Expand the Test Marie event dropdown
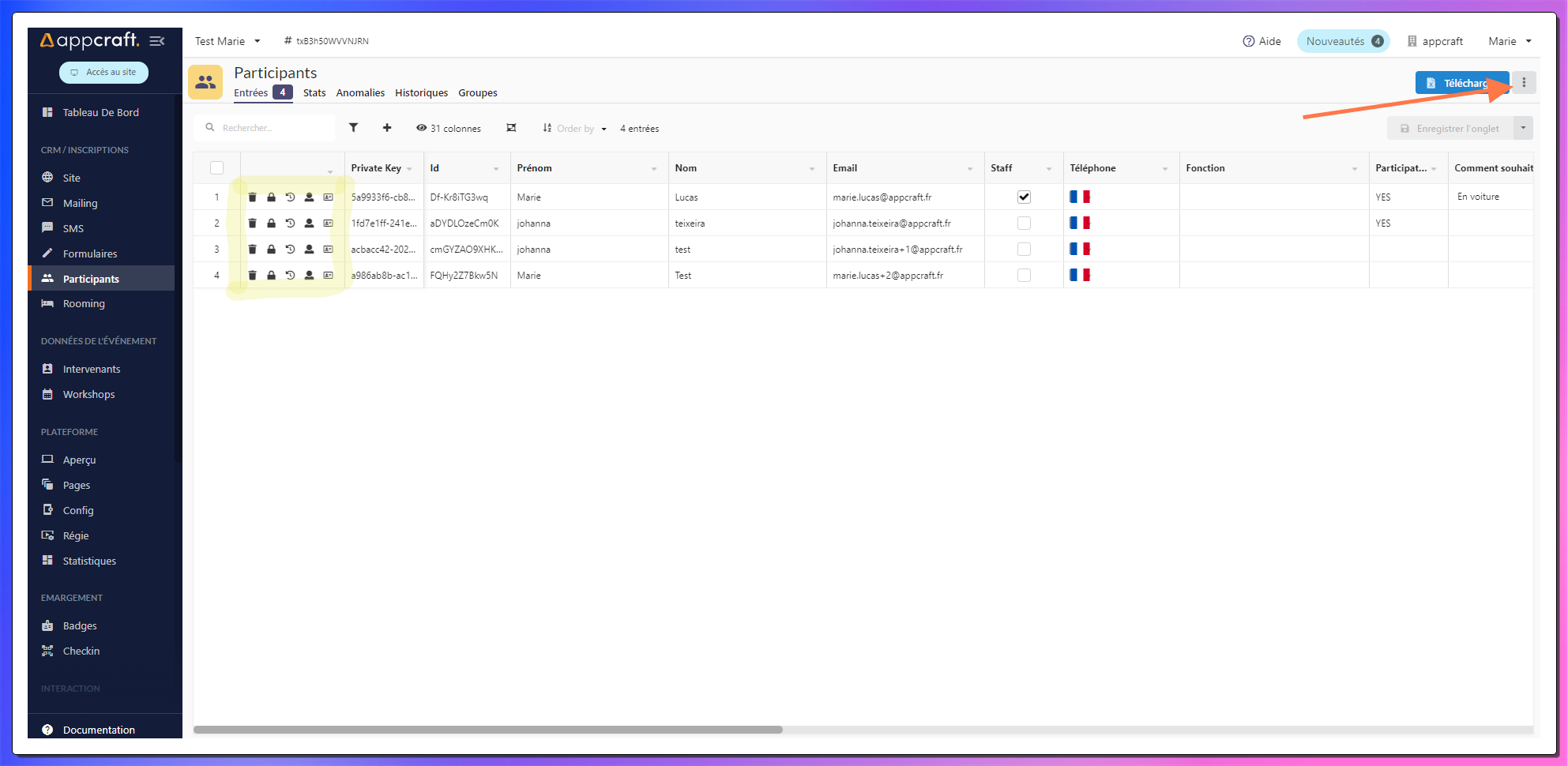 coord(227,41)
